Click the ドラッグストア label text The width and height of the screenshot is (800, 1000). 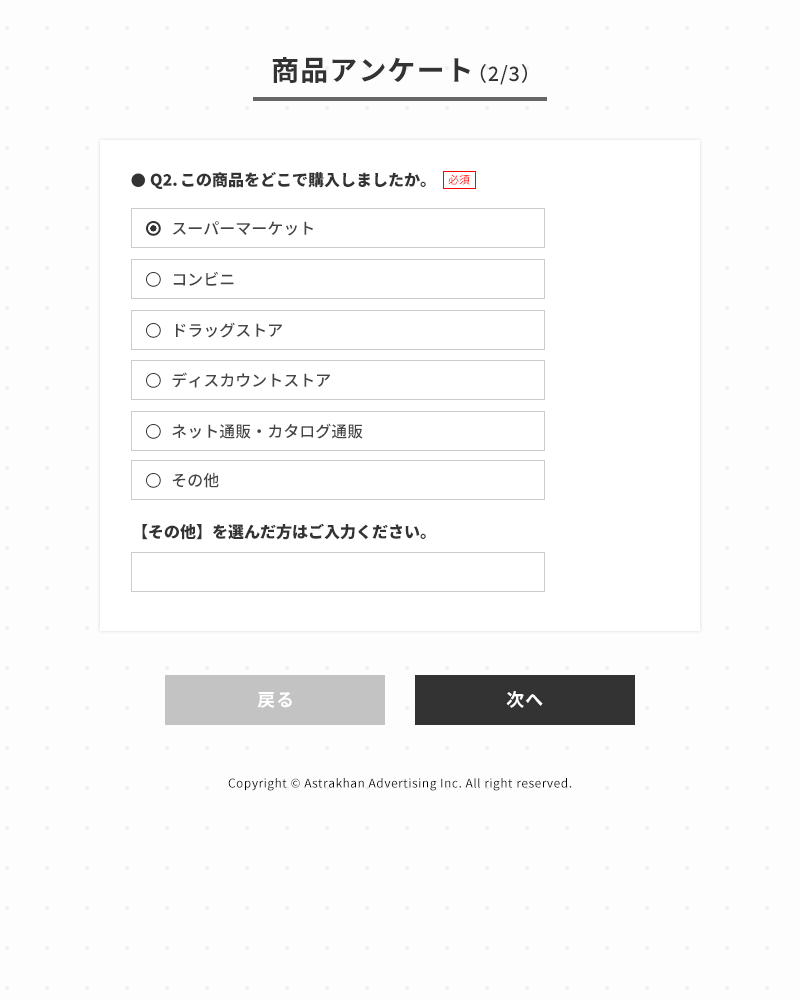click(227, 330)
